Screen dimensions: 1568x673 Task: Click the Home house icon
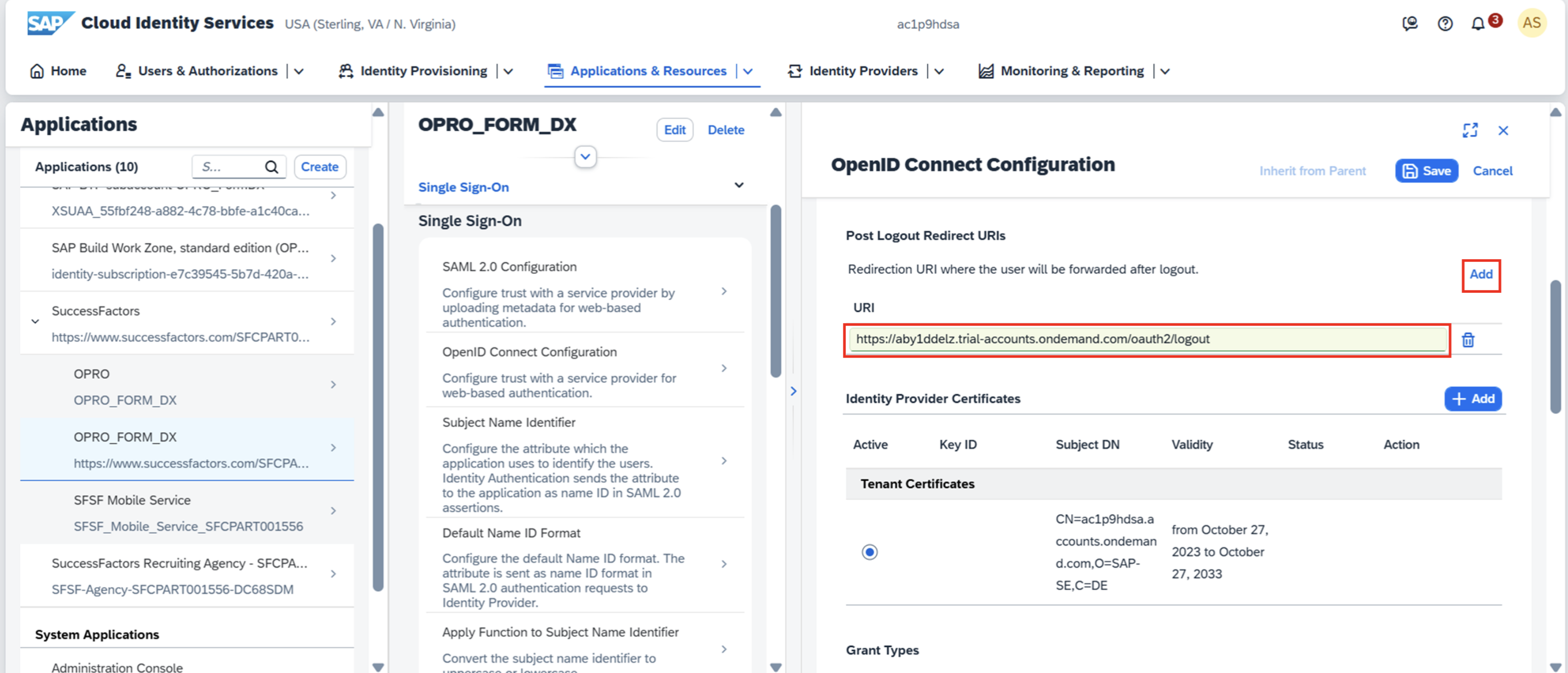tap(37, 71)
